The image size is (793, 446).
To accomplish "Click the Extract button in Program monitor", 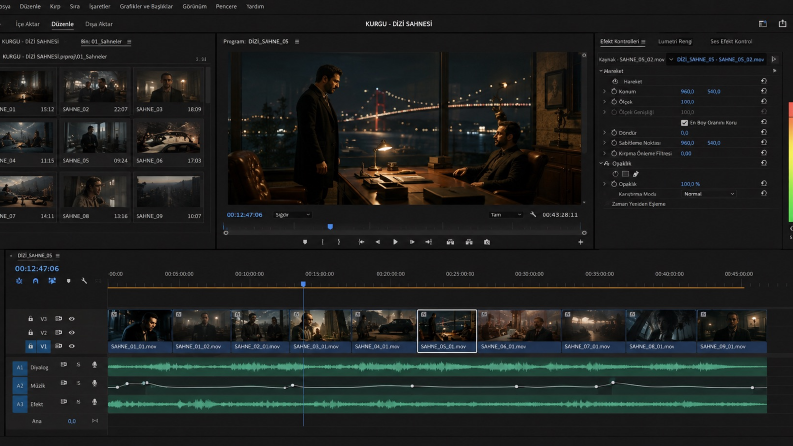I will coord(469,242).
